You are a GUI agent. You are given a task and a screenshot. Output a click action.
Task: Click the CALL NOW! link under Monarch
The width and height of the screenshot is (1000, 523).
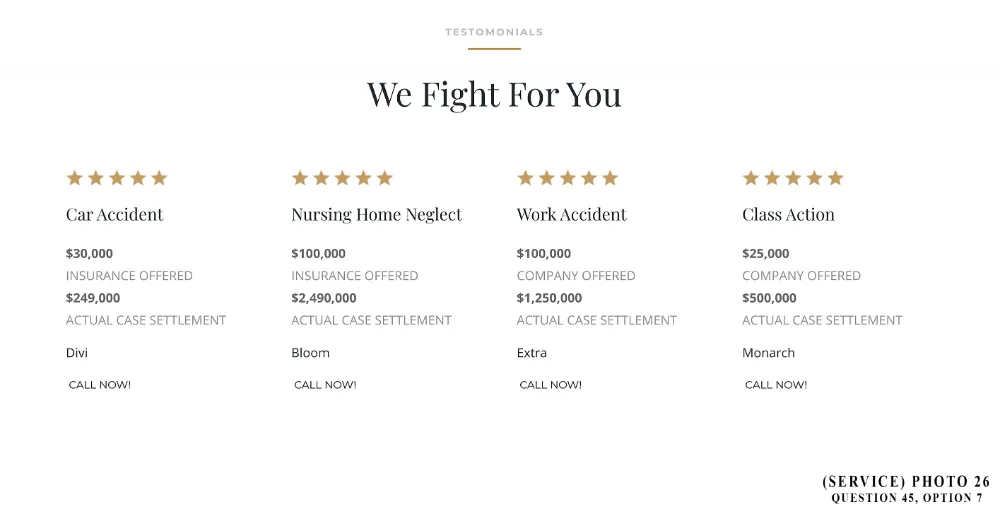coord(776,385)
